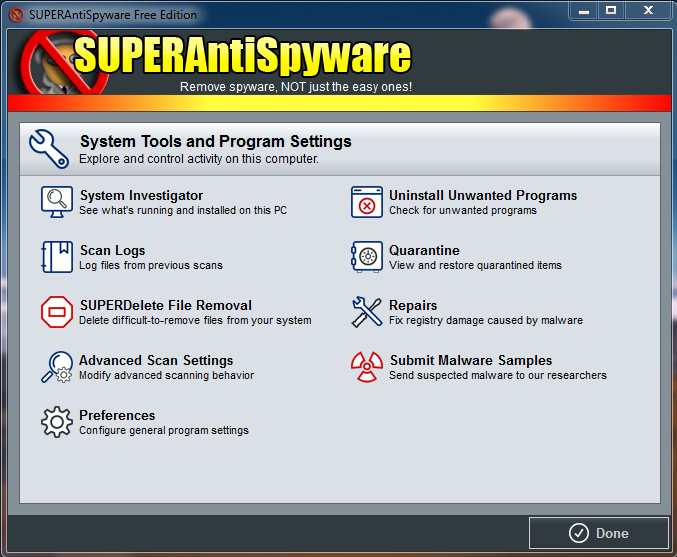Screen dimensions: 677x557
Task: Click the Advanced Scan Settings magnifier icon
Action: point(57,367)
